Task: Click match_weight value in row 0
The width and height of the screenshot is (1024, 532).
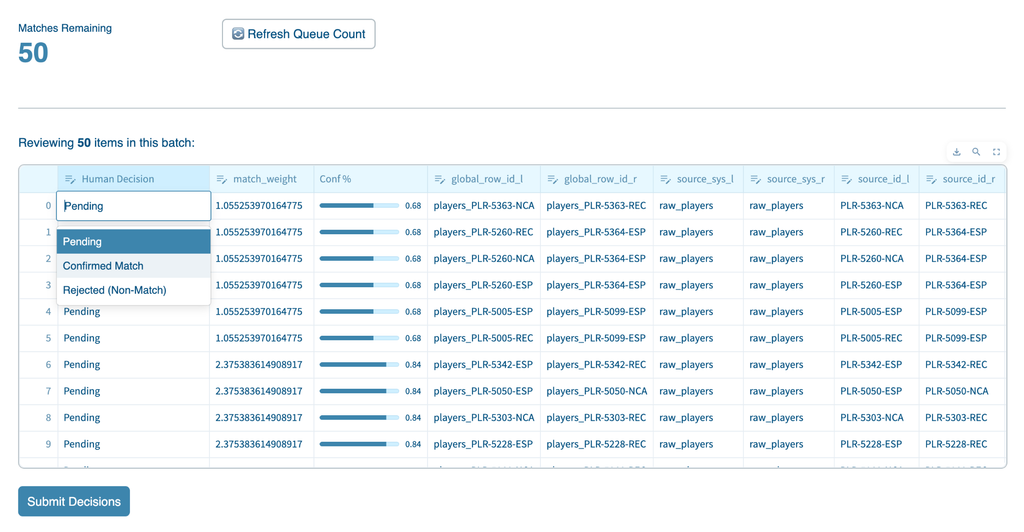Action: point(262,206)
